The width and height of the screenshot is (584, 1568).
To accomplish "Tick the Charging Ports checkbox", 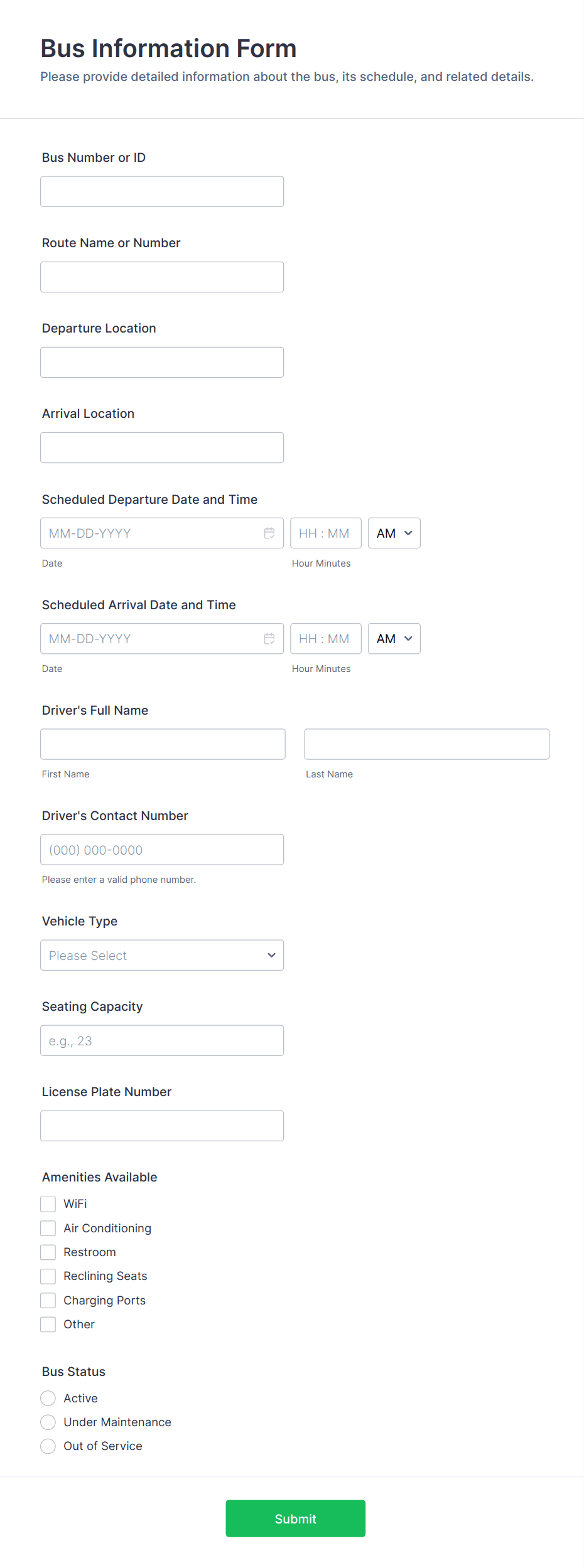I will 48,1300.
